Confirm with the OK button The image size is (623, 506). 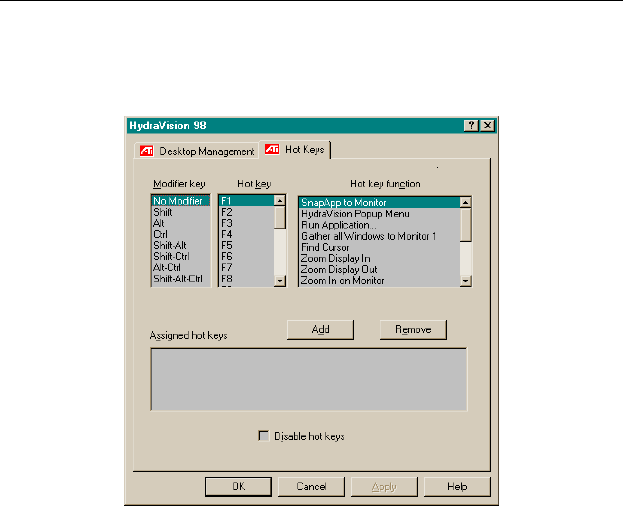pyautogui.click(x=238, y=487)
